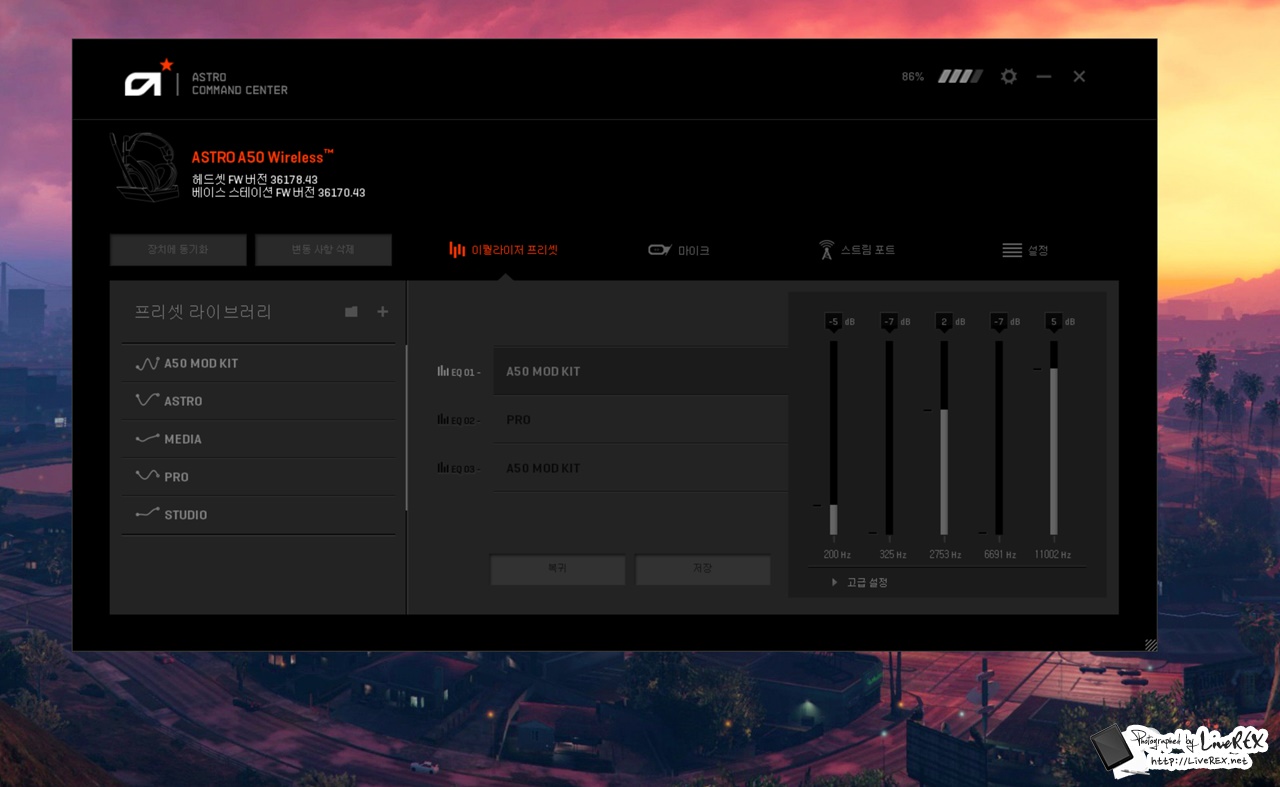The height and width of the screenshot is (787, 1280).
Task: Click the EQ 03 slot icon
Action: tap(443, 468)
